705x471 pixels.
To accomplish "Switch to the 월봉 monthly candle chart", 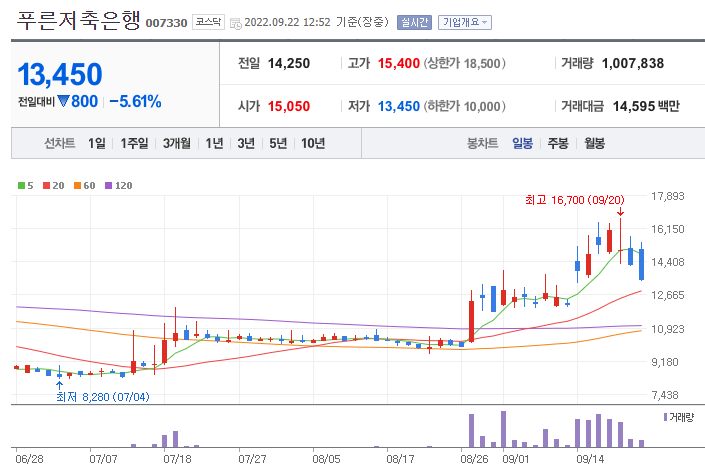I will pos(594,143).
